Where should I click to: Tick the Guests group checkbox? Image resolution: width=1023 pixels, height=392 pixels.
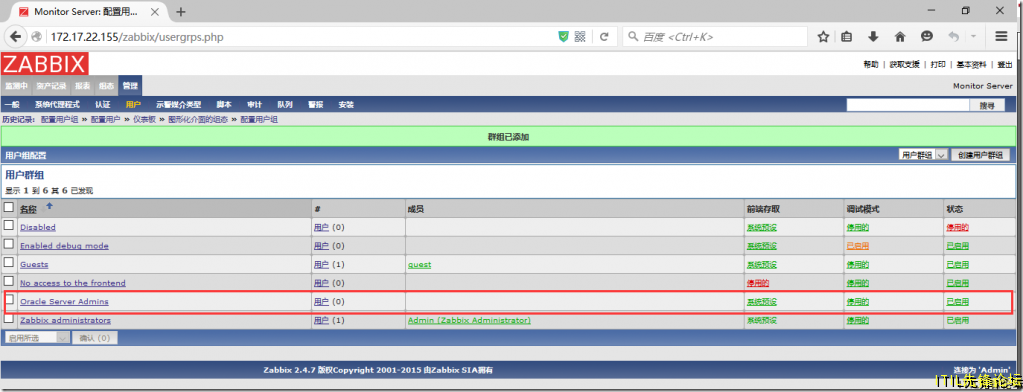tap(9, 262)
